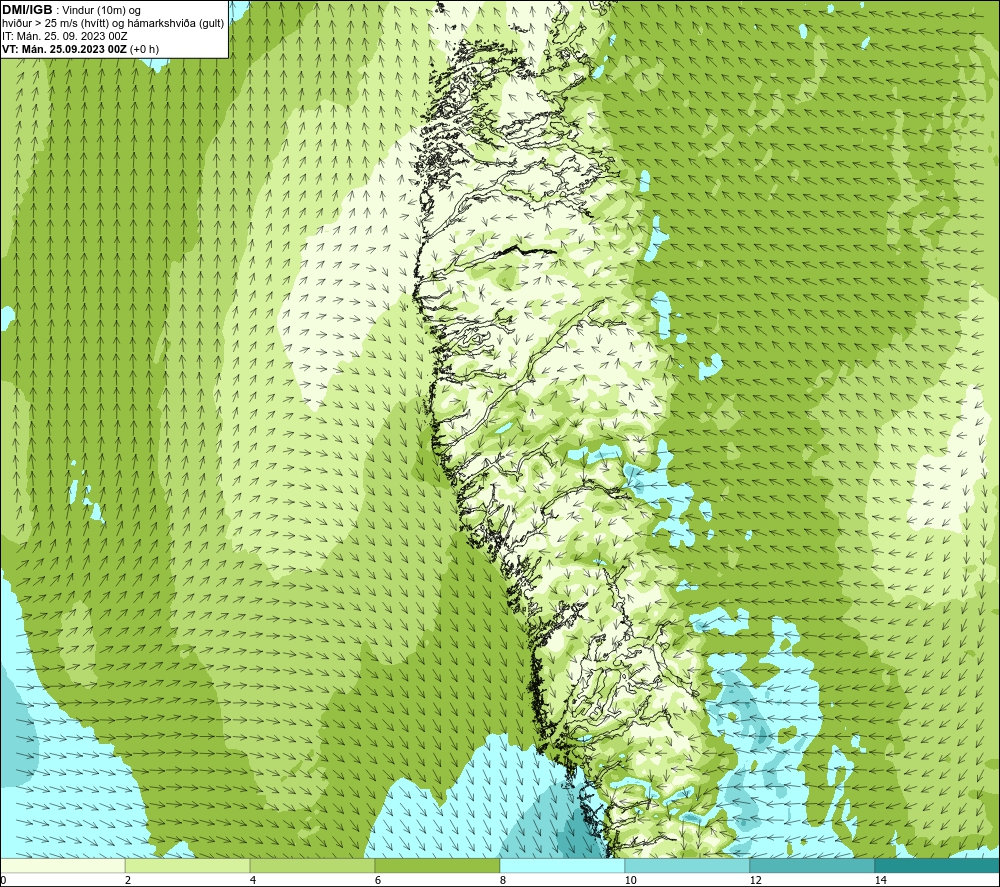This screenshot has height=887, width=1000.
Task: Click the '10' label on the colour scale
Action: coord(631,880)
